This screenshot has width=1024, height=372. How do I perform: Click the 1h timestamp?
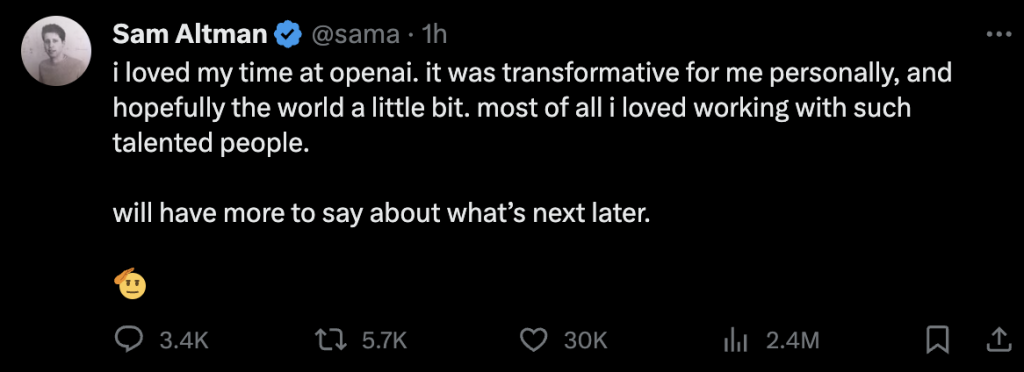click(432, 35)
